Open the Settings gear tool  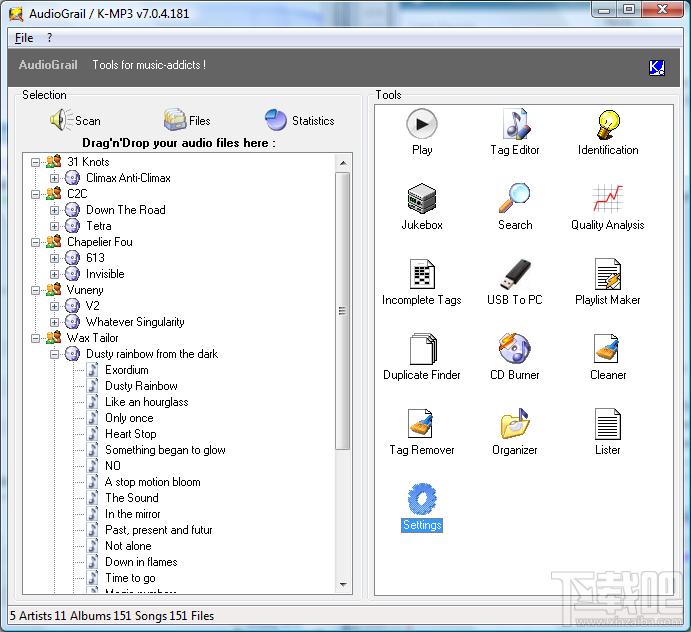click(x=422, y=507)
